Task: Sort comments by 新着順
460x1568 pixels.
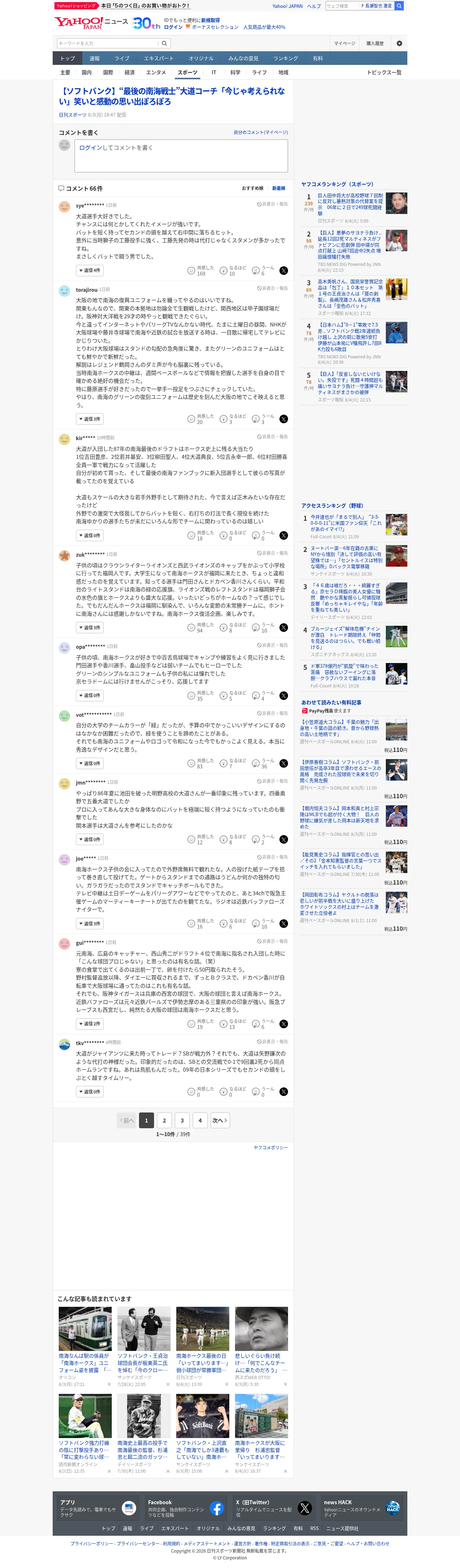Action: click(279, 188)
